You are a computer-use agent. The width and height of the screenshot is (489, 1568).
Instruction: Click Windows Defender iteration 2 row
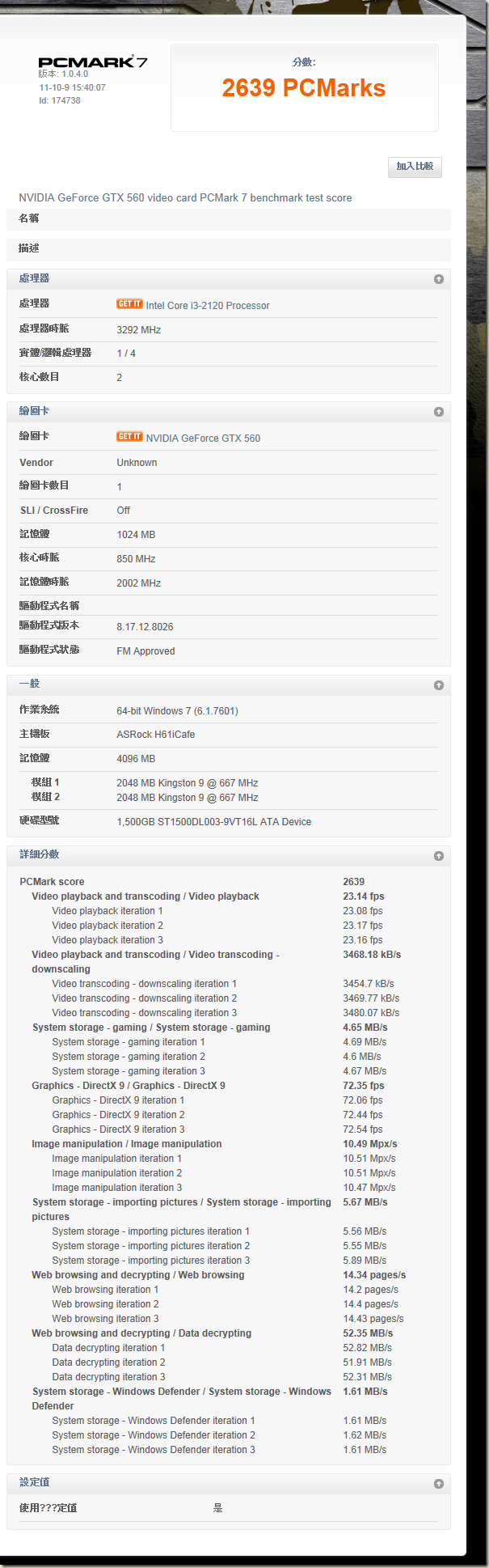pos(229,1435)
